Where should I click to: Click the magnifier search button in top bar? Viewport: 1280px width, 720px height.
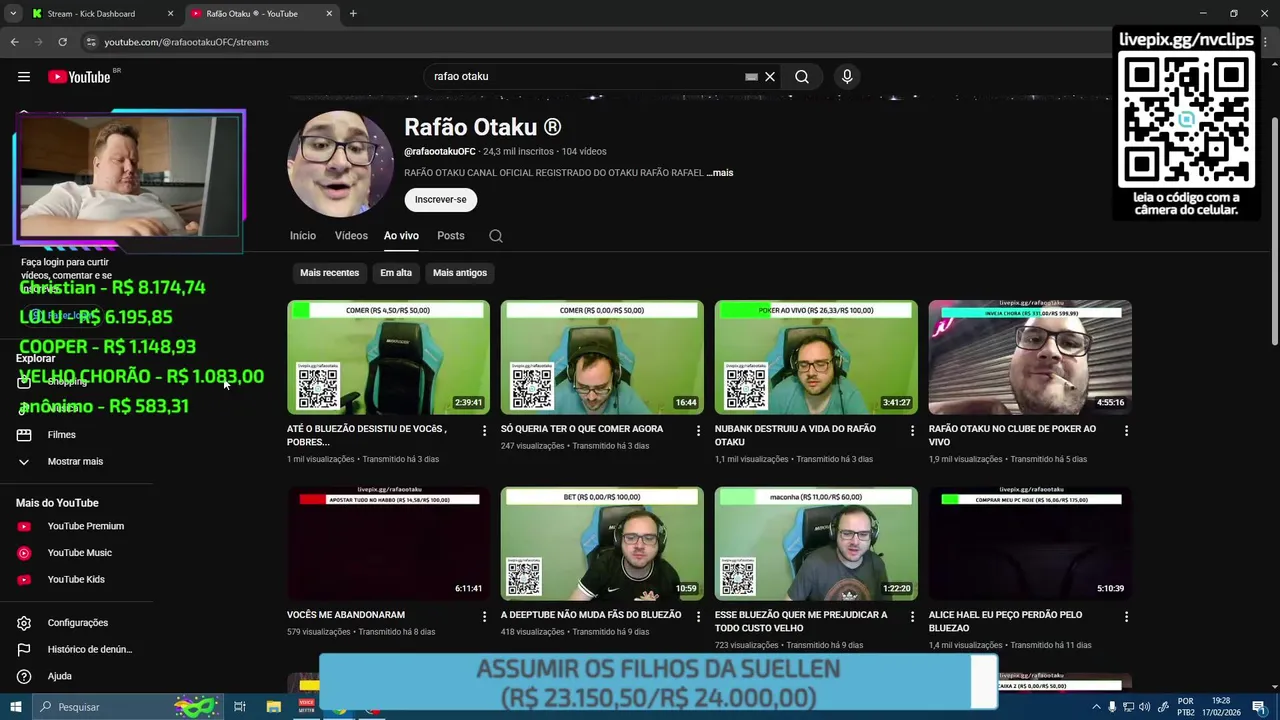[x=802, y=77]
